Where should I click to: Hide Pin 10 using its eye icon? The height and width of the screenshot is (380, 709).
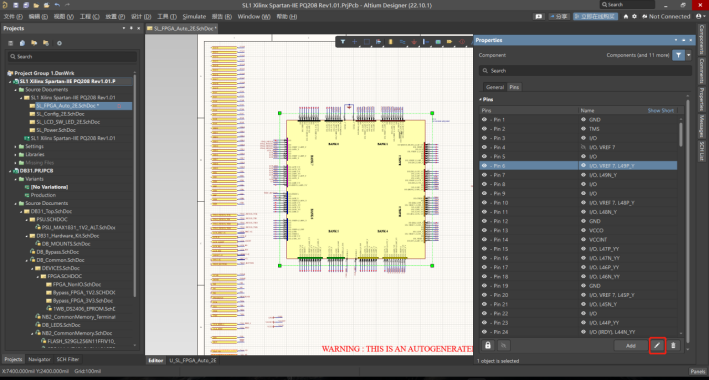click(484, 203)
